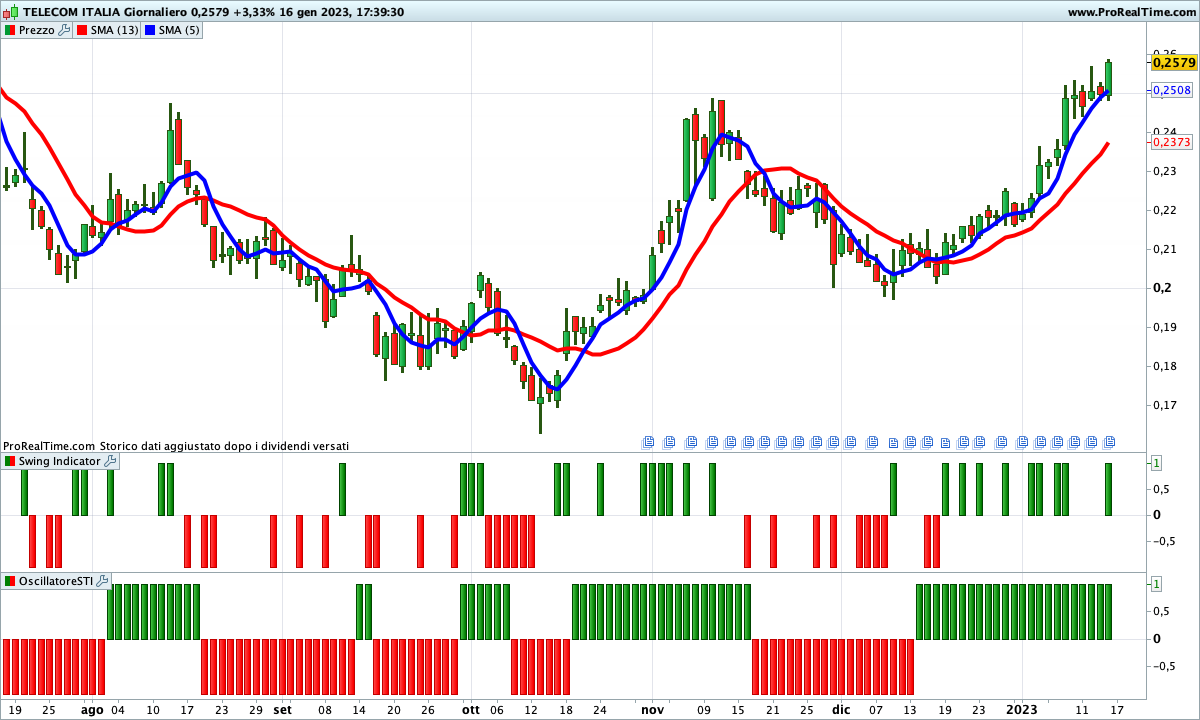Screen dimensions: 1200x720
Task: Click the red 0,2373 SMA value tag
Action: [1172, 142]
